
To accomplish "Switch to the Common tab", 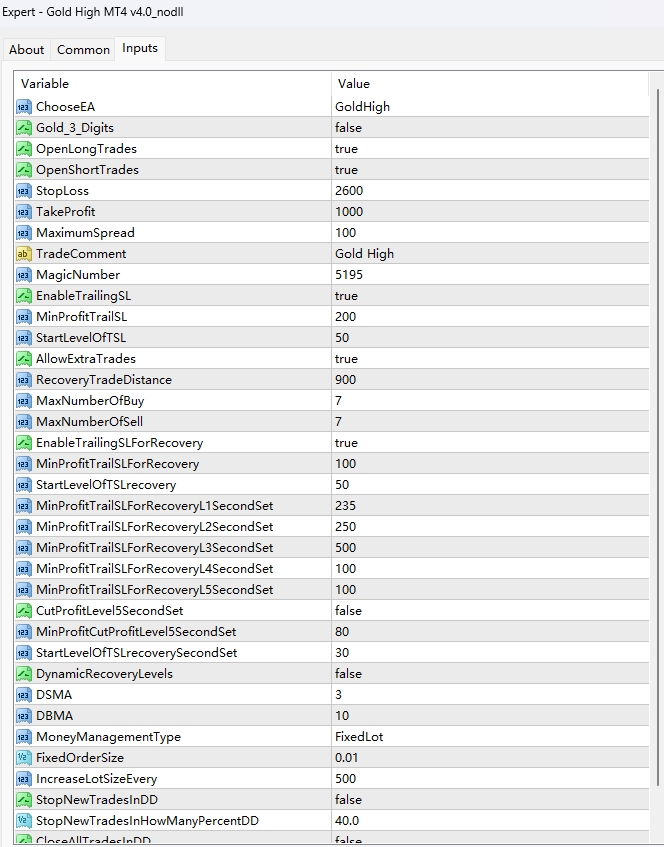I will click(83, 50).
